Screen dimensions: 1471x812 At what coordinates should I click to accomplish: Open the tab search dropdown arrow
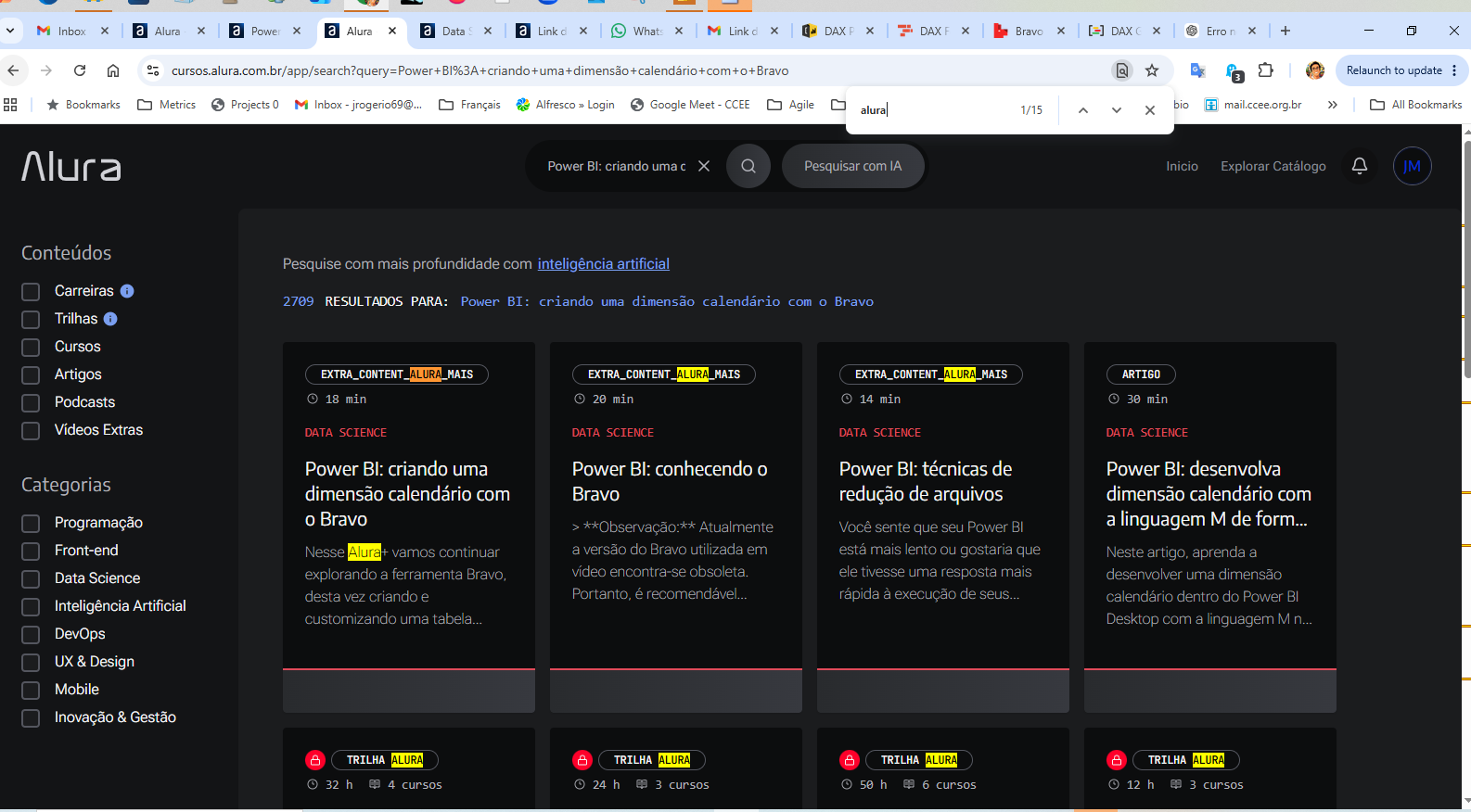click(x=10, y=31)
